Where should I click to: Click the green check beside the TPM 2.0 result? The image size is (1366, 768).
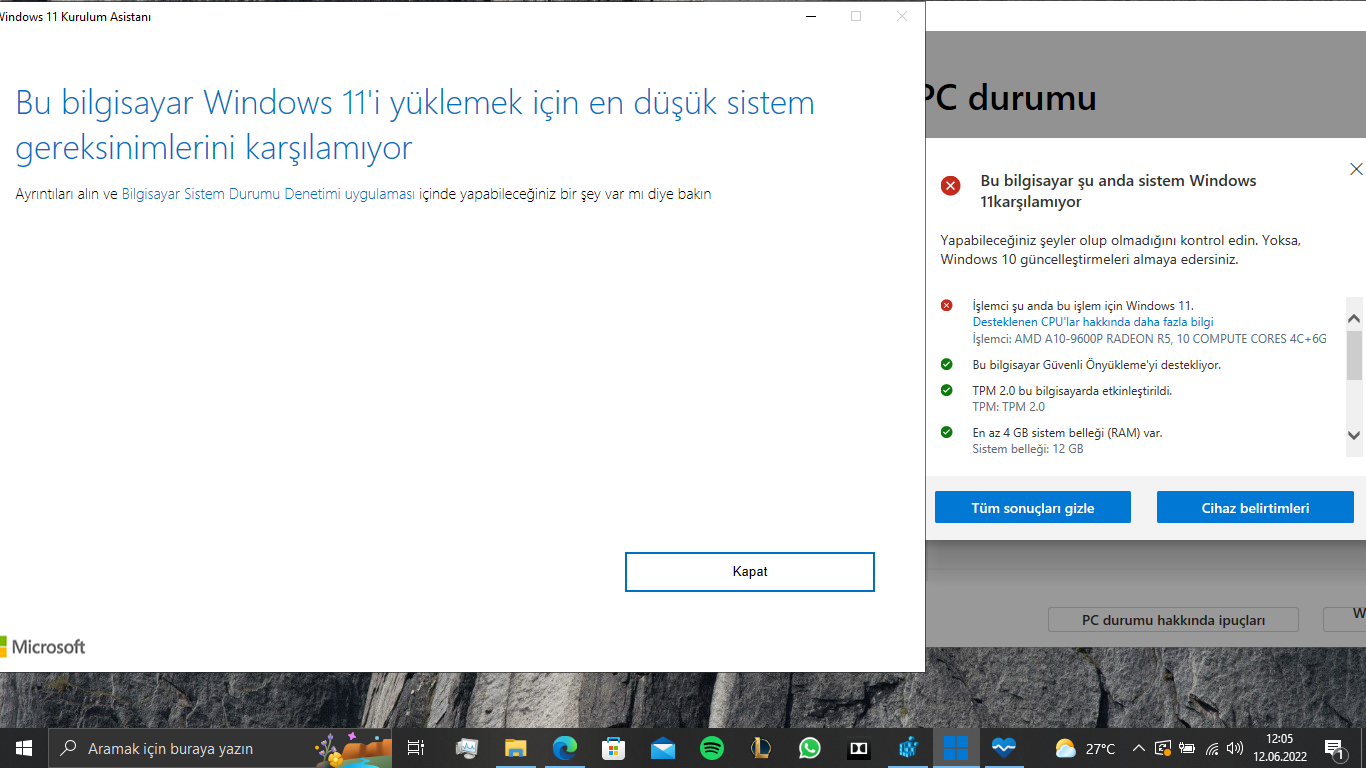coord(946,390)
